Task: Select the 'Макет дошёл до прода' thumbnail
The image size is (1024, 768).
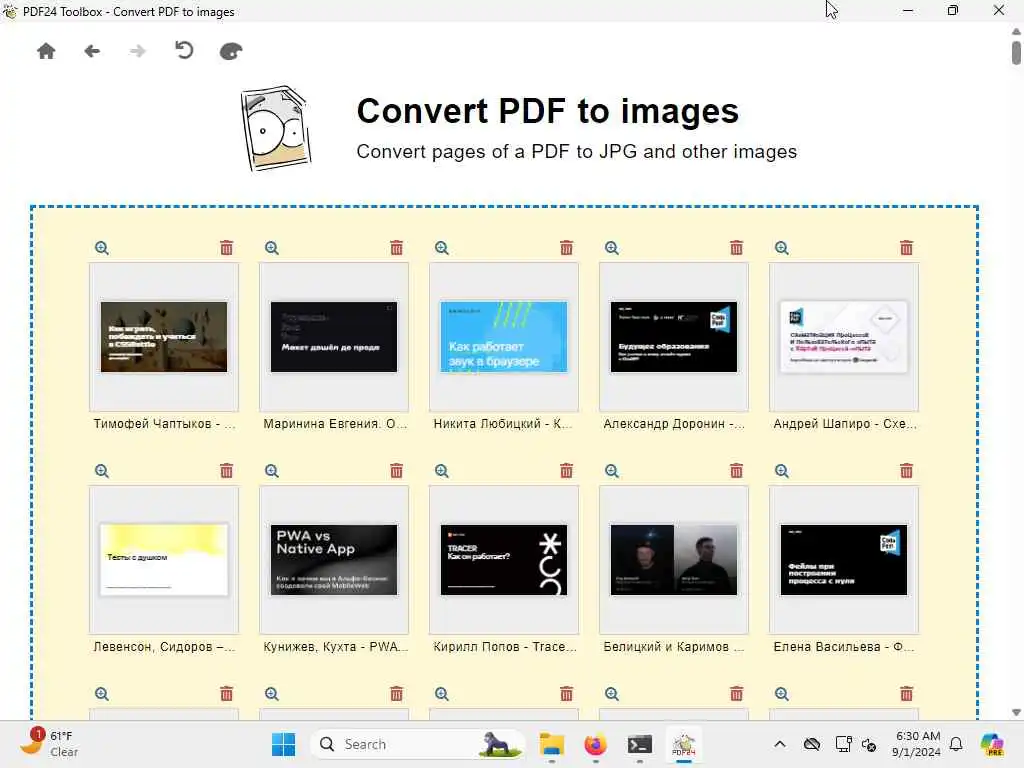Action: 334,337
